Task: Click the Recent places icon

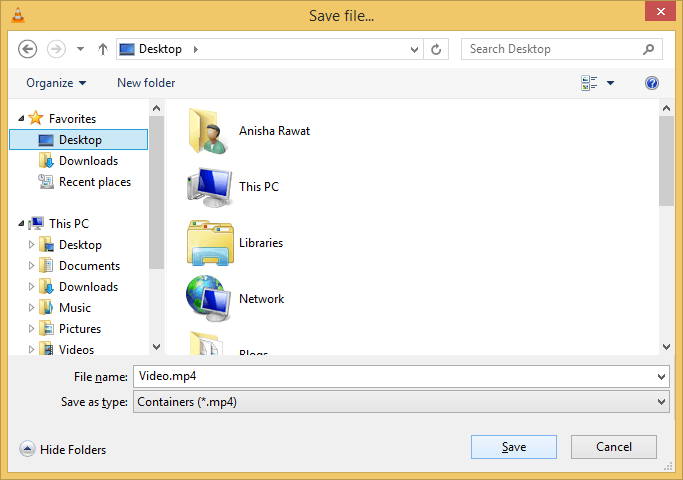Action: tap(46, 182)
